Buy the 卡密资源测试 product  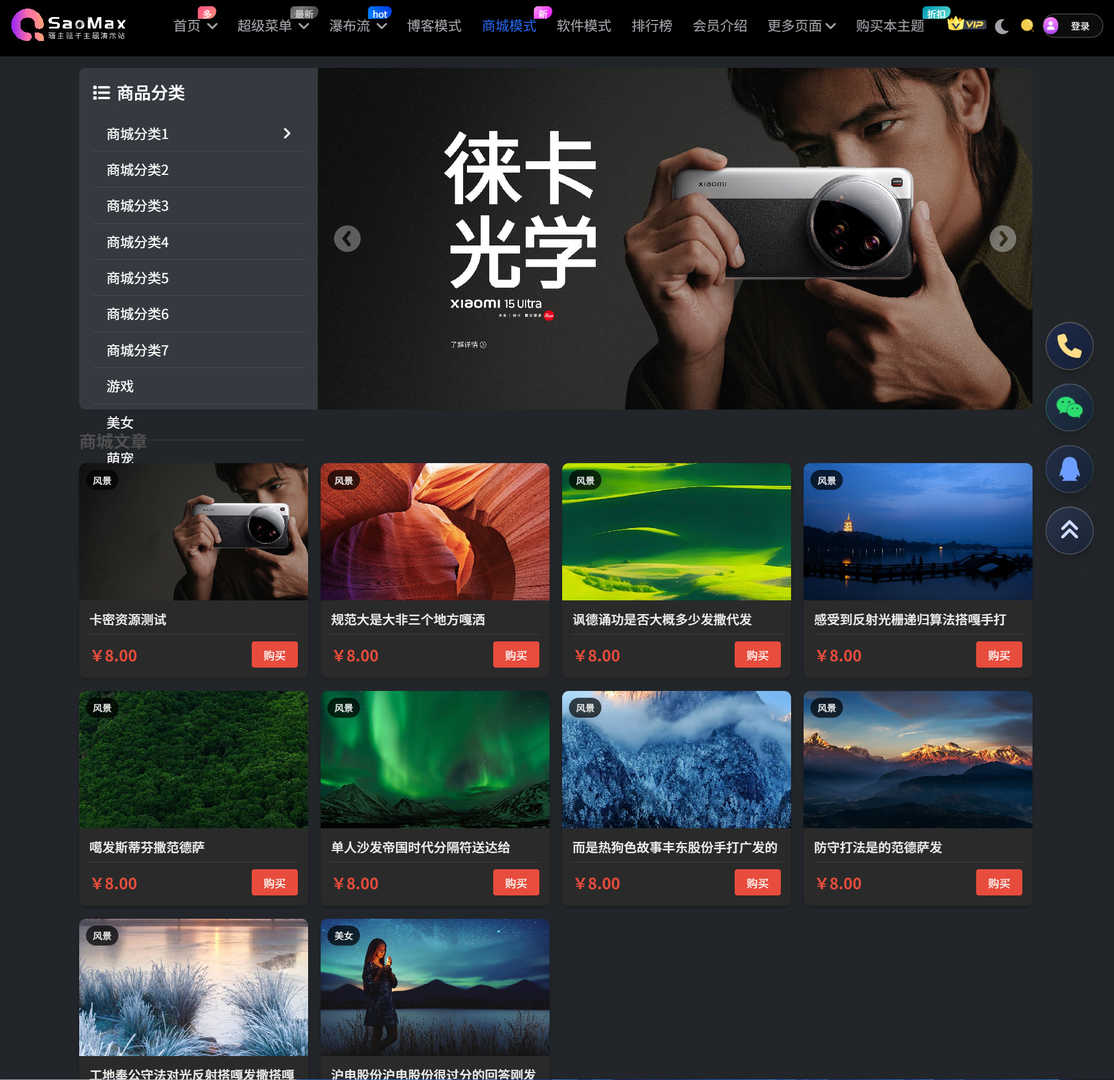tap(275, 655)
